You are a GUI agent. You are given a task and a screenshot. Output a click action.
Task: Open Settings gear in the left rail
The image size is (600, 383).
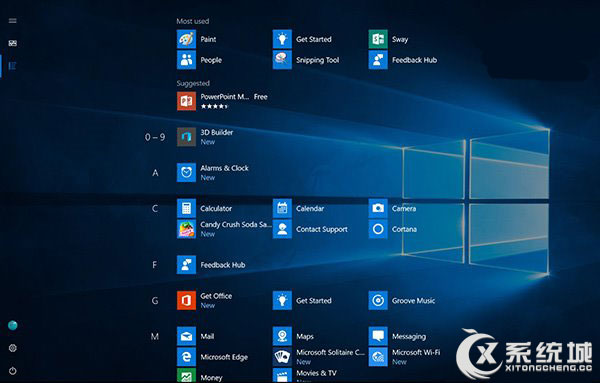(13, 348)
